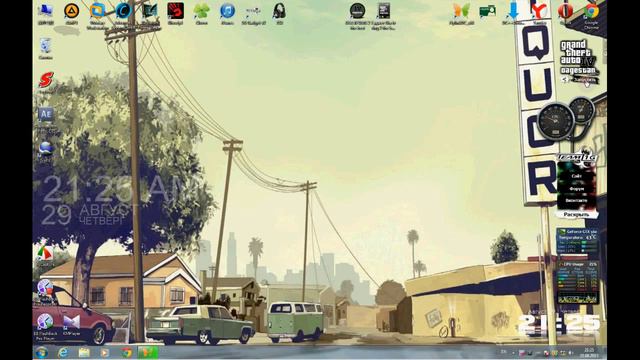Launch the red S desktop shortcut
The height and width of the screenshot is (360, 640).
46,82
